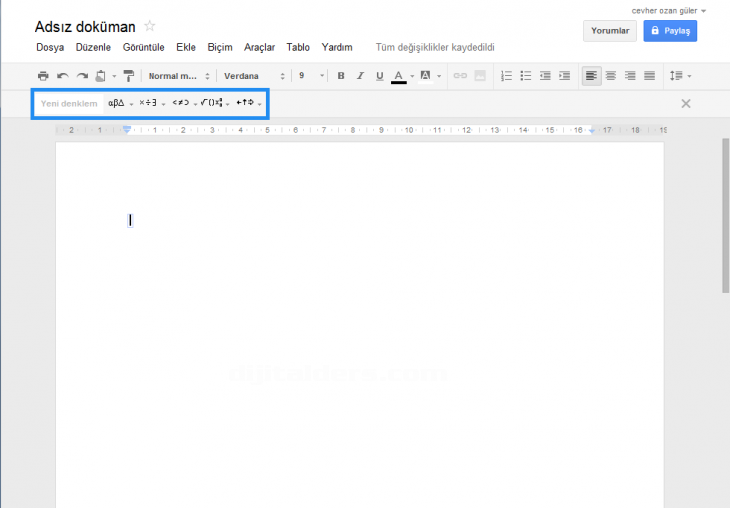The image size is (730, 508).
Task: Expand highlight color dropdown arrow
Action: 439,76
